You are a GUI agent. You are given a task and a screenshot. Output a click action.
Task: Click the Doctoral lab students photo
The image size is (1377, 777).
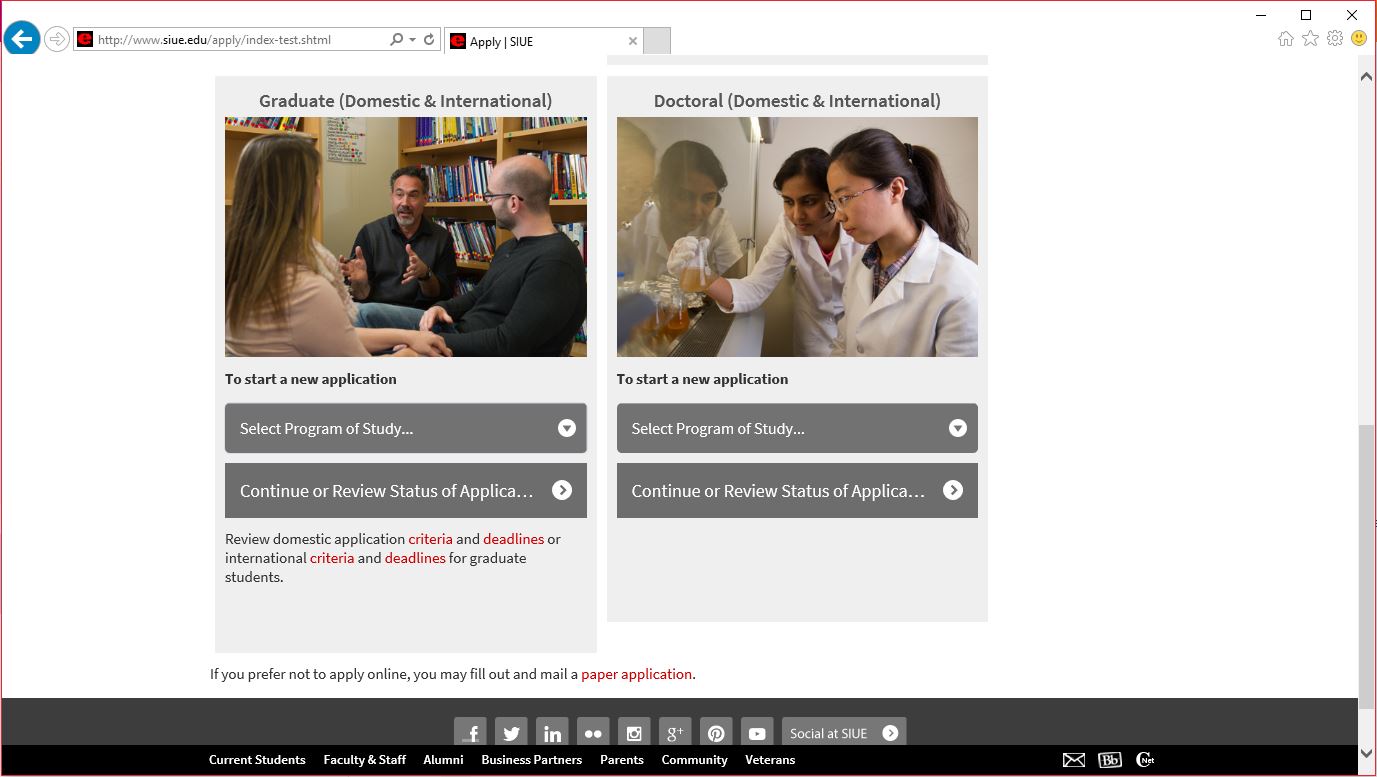tap(797, 237)
